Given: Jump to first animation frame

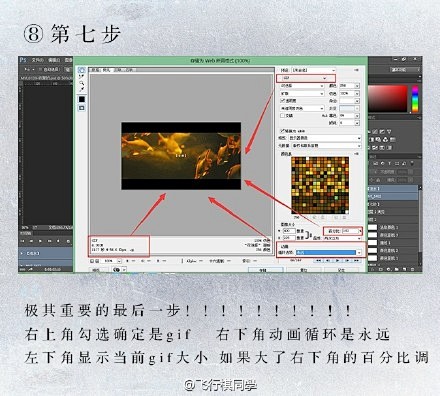Looking at the screenshot, I should pyautogui.click(x=319, y=261).
